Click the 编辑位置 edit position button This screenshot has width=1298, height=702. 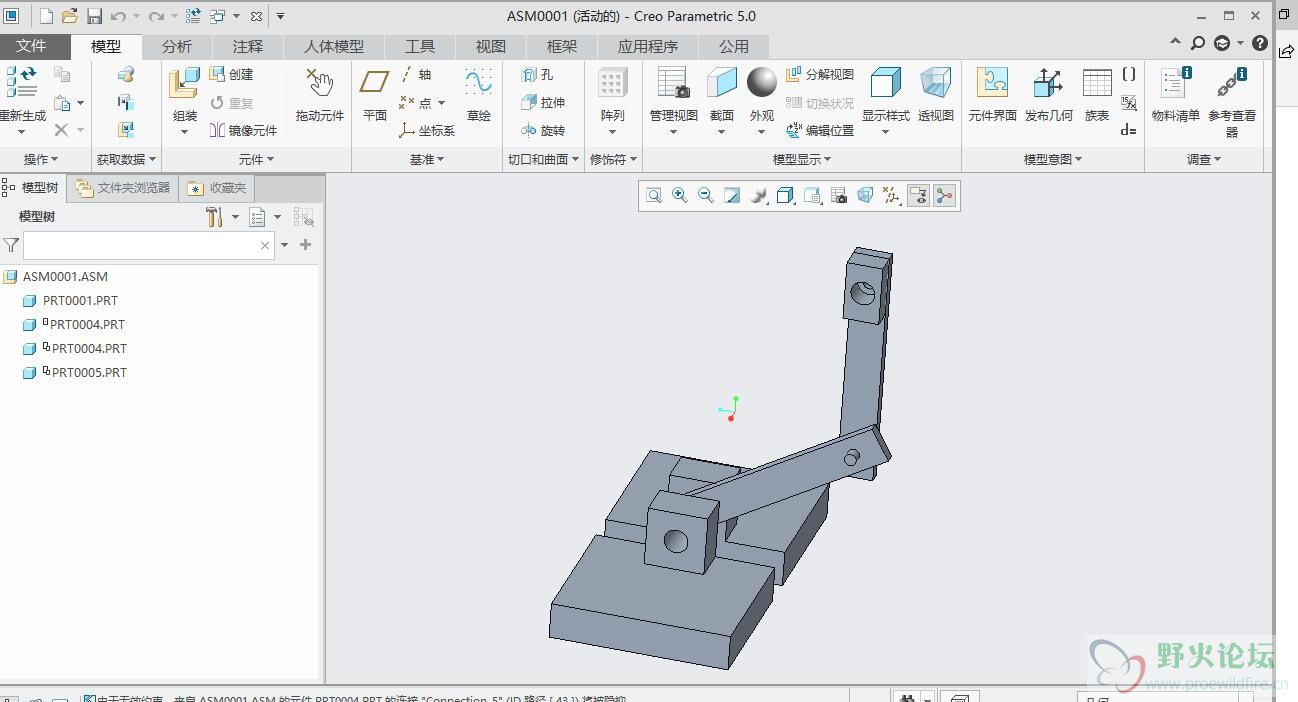click(820, 131)
